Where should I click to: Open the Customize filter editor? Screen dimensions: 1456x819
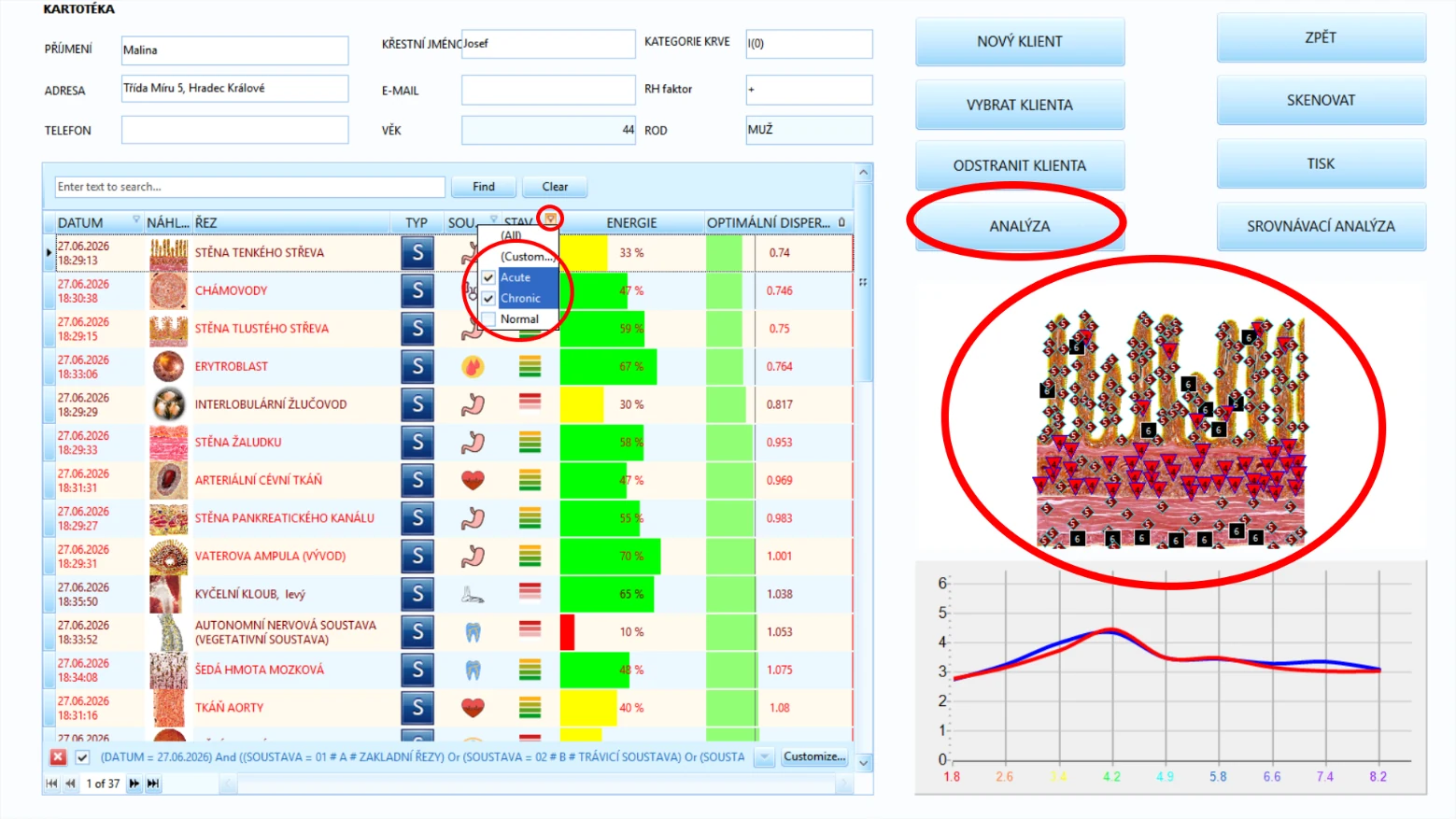click(814, 756)
